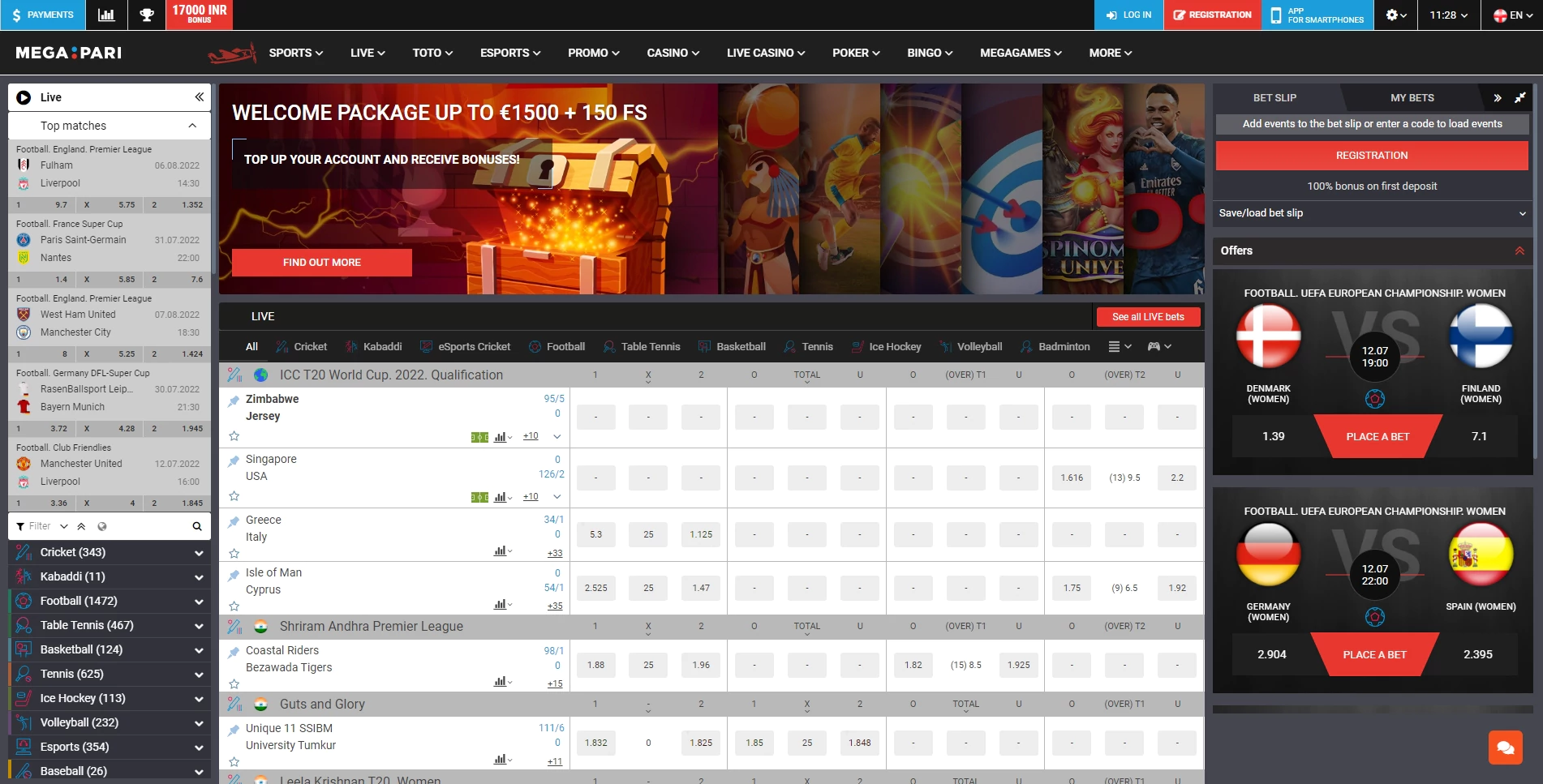Expand bet slip with double-arrow icon
Image resolution: width=1543 pixels, height=784 pixels.
coord(1498,98)
